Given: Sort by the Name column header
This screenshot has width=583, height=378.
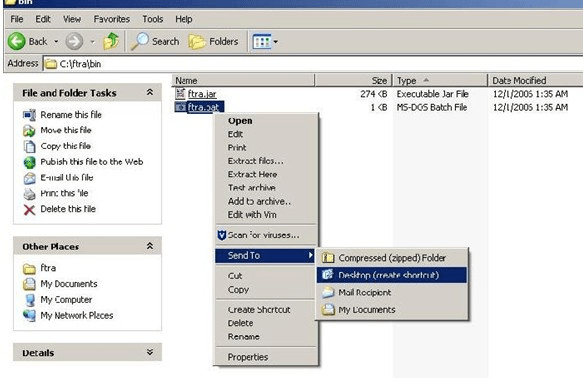Looking at the screenshot, I should pos(244,80).
